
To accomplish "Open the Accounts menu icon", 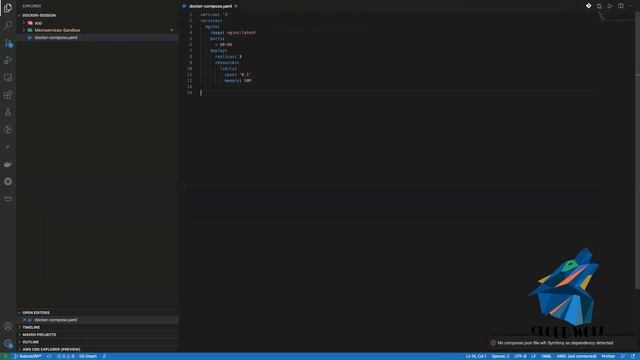I will (8, 326).
